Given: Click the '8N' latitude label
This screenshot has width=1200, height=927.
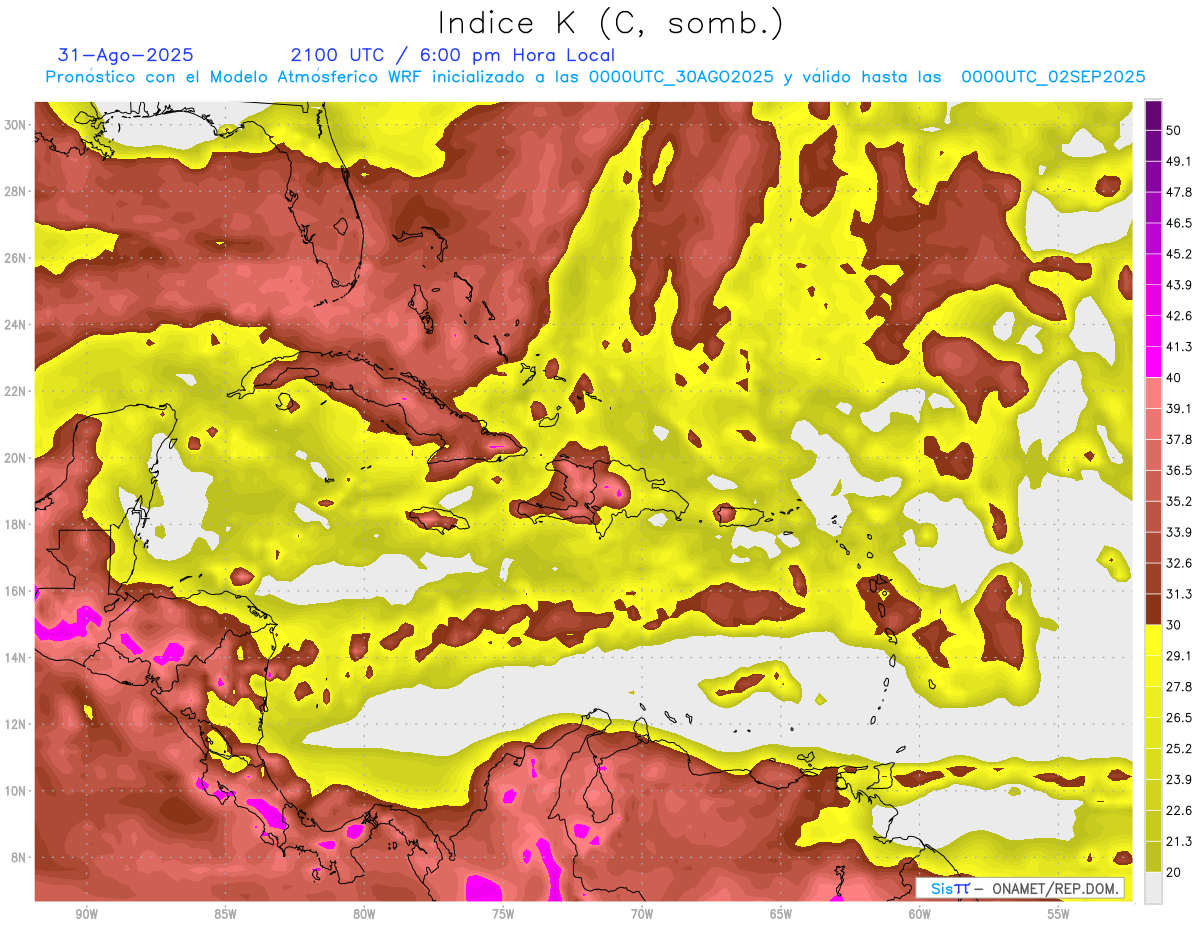Looking at the screenshot, I should [x=20, y=857].
